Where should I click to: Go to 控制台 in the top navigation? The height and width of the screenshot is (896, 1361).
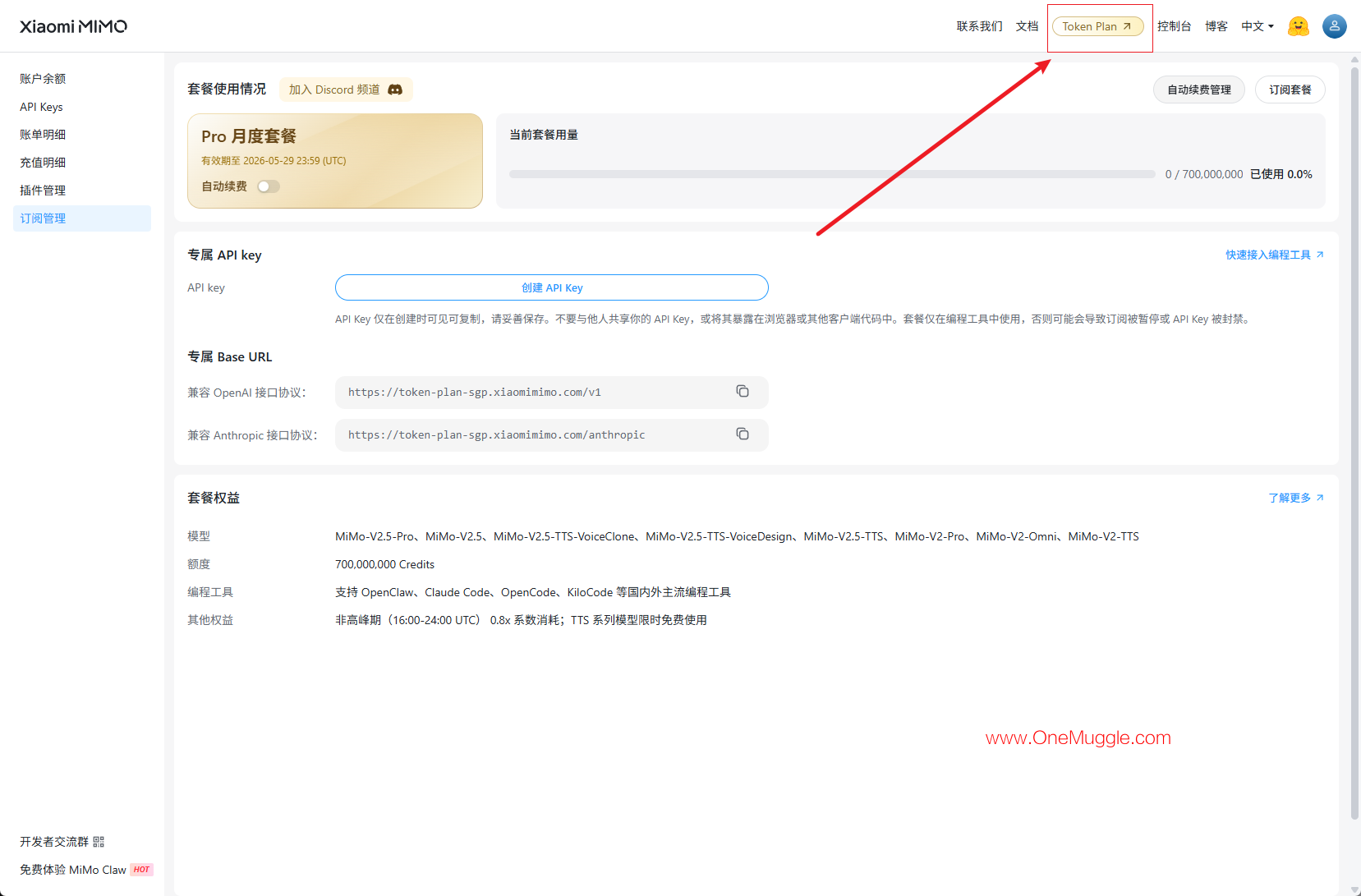pos(1174,26)
